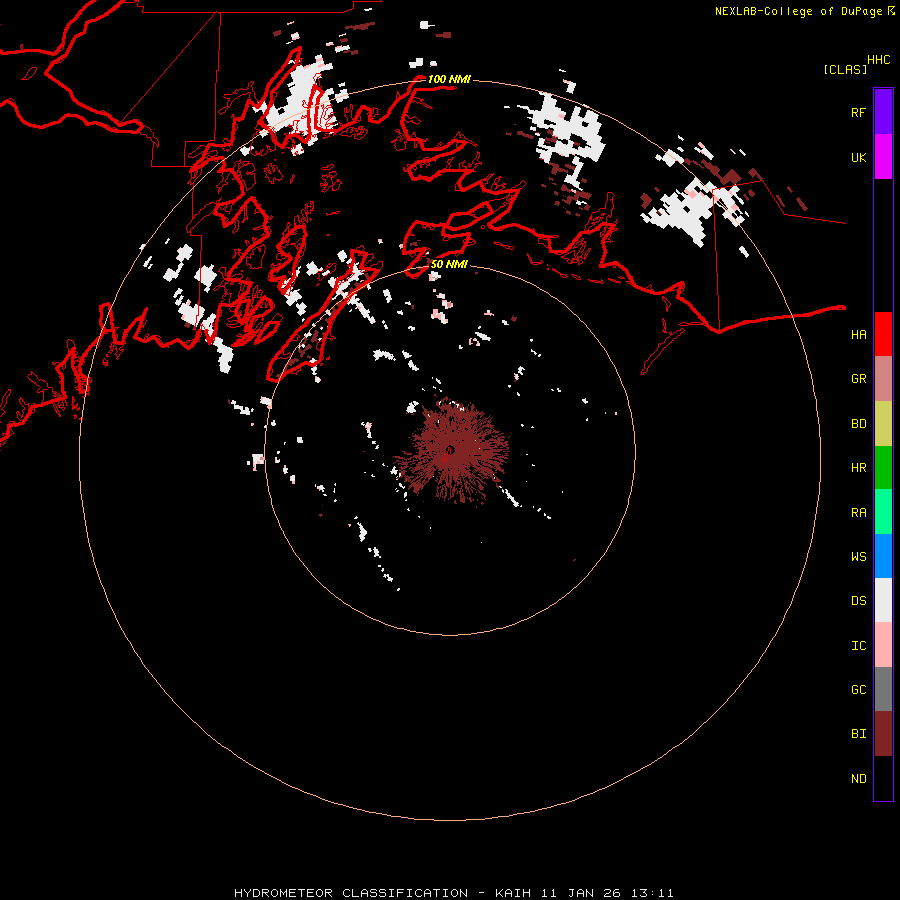Click the GC legend label
900x900 pixels.
[858, 689]
